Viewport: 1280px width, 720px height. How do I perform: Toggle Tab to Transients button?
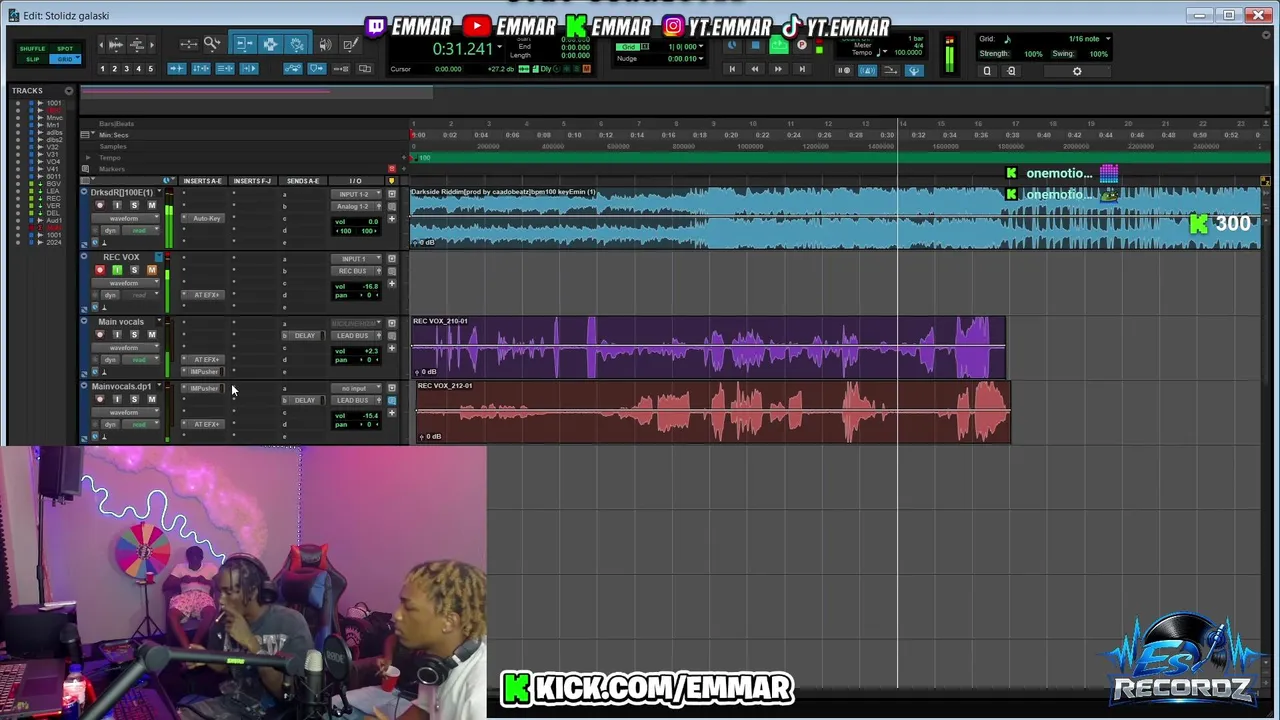point(177,69)
